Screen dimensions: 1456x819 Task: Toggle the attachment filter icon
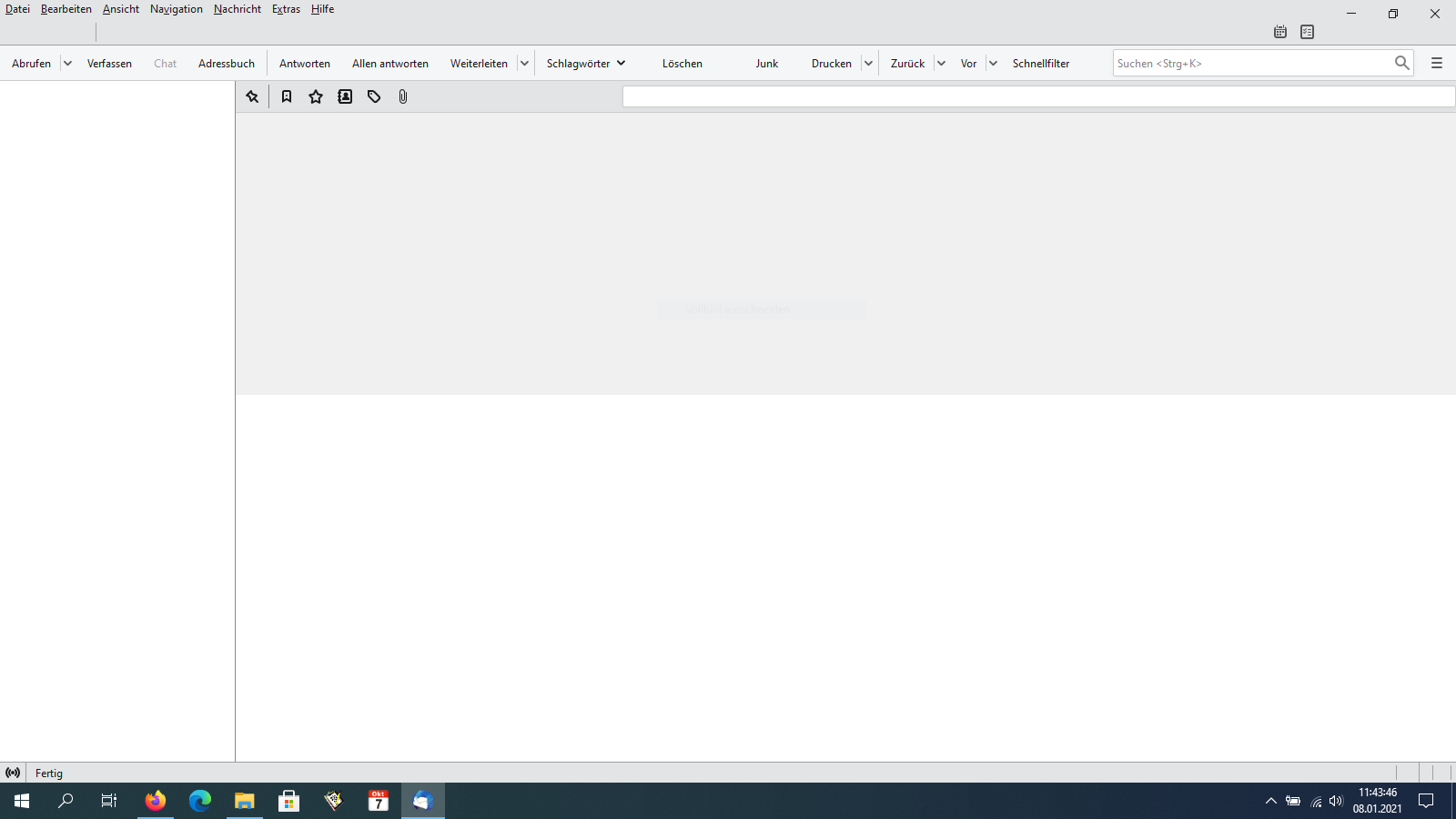pos(403,96)
